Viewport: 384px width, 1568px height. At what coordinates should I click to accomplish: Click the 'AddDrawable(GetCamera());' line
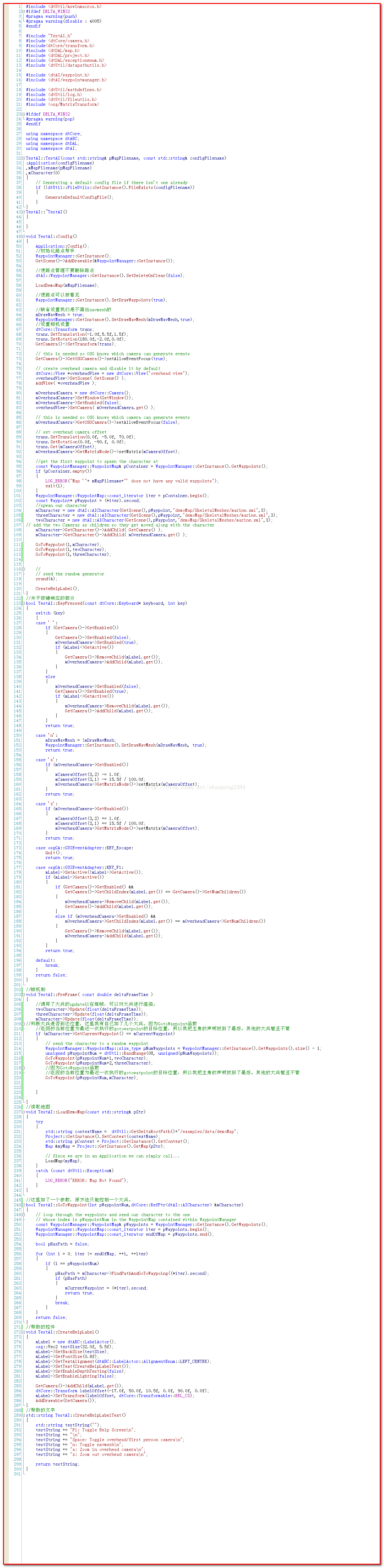click(x=66, y=1400)
